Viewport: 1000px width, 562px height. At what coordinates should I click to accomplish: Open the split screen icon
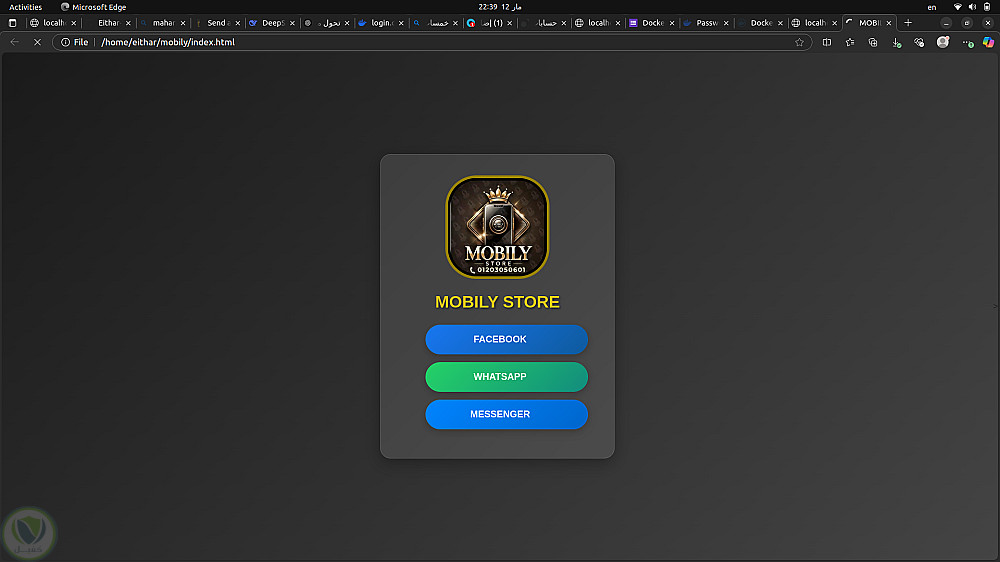[x=827, y=42]
